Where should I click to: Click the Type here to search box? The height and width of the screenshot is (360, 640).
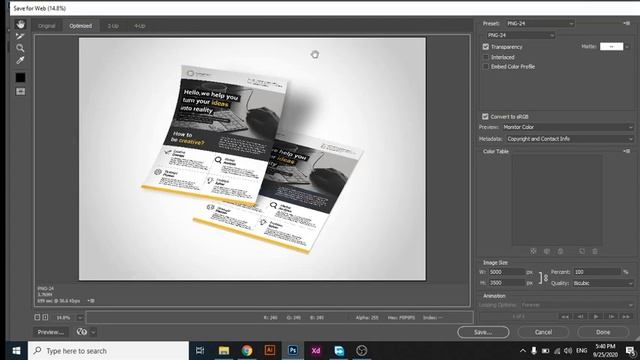[x=109, y=351]
